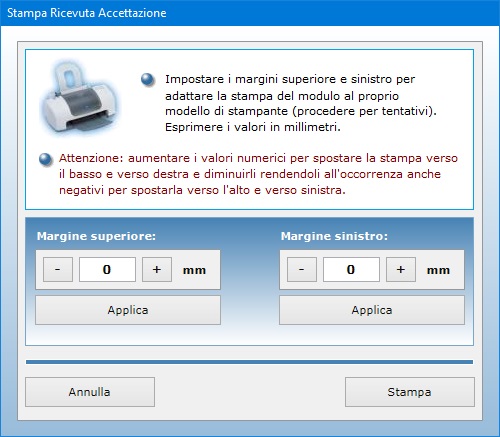This screenshot has height=437, width=500.
Task: Focus the Margine superiore value field
Action: (107, 269)
